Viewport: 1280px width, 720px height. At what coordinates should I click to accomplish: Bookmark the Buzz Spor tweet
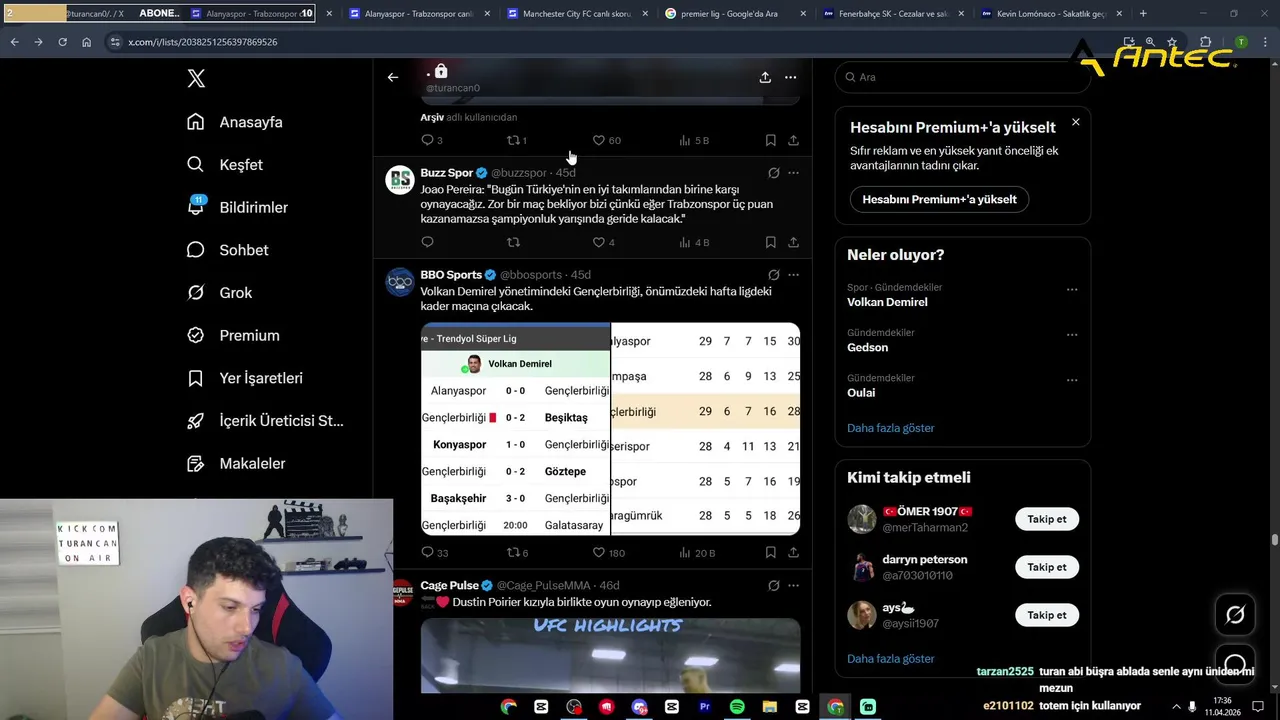pos(770,242)
